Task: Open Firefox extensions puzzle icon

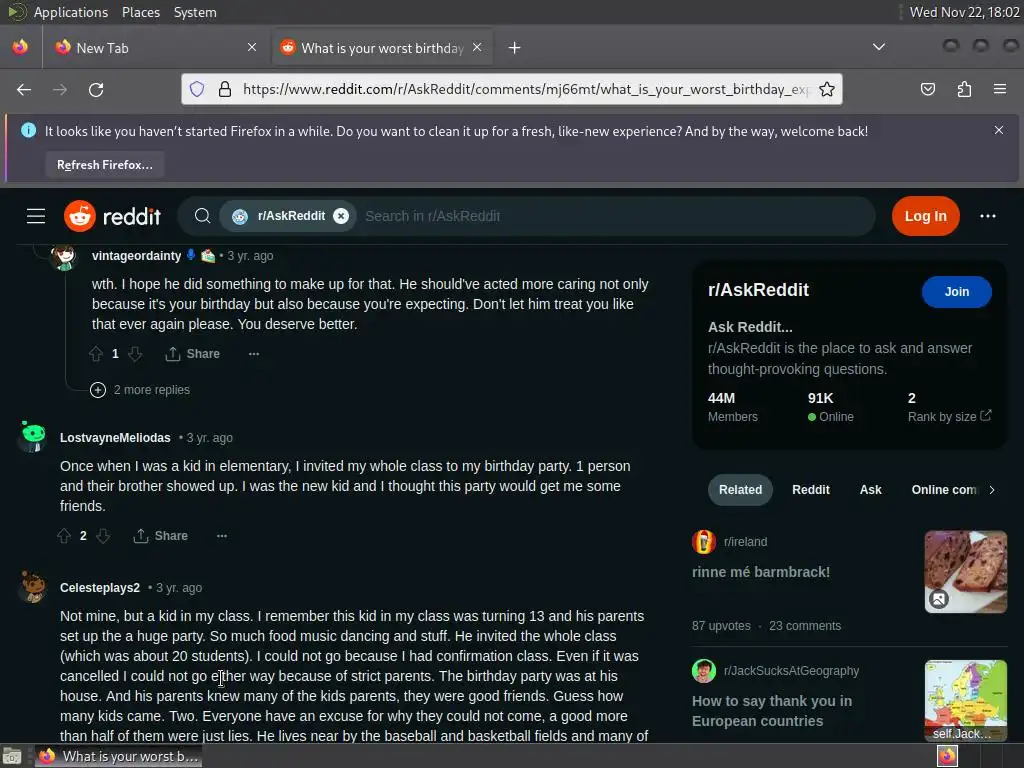Action: point(964,89)
